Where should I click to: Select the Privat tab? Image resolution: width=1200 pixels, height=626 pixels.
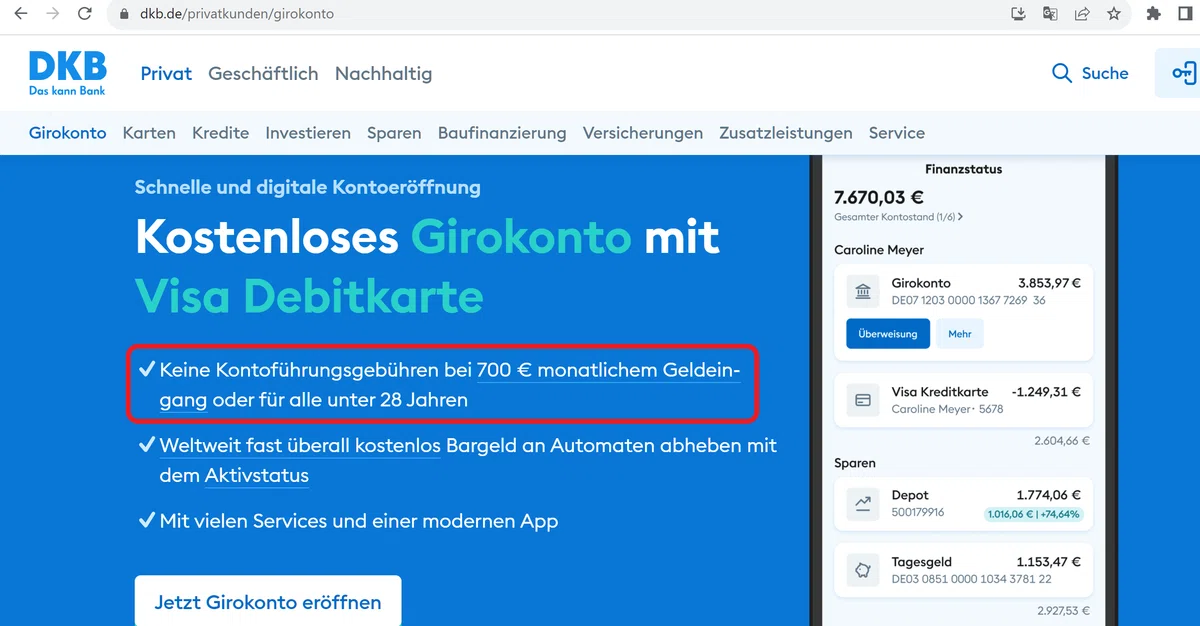(x=166, y=73)
